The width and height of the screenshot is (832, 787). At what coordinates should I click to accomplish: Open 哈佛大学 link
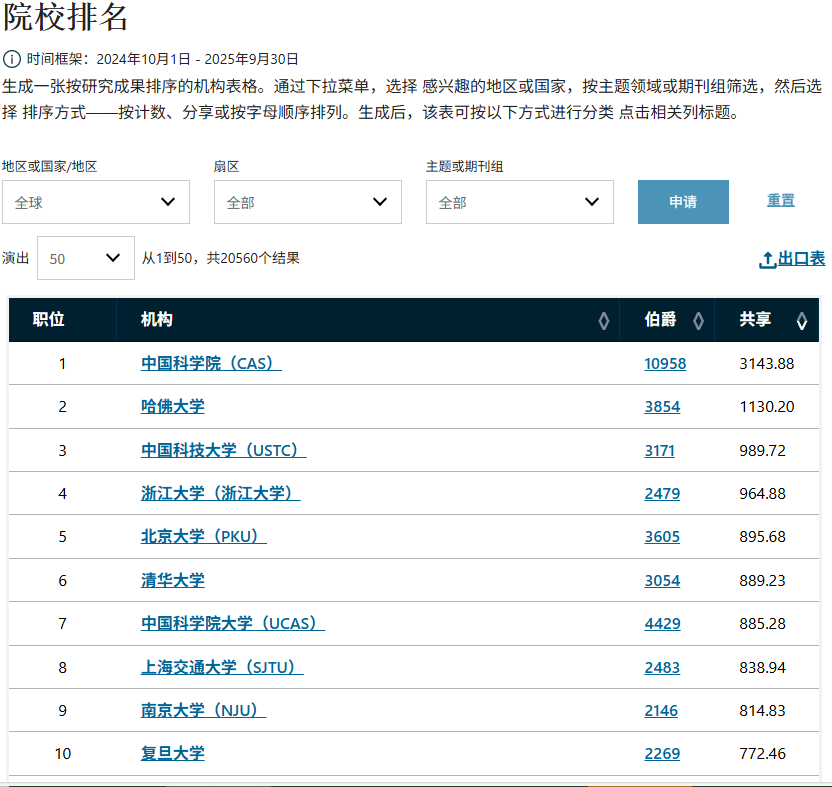pyautogui.click(x=172, y=407)
